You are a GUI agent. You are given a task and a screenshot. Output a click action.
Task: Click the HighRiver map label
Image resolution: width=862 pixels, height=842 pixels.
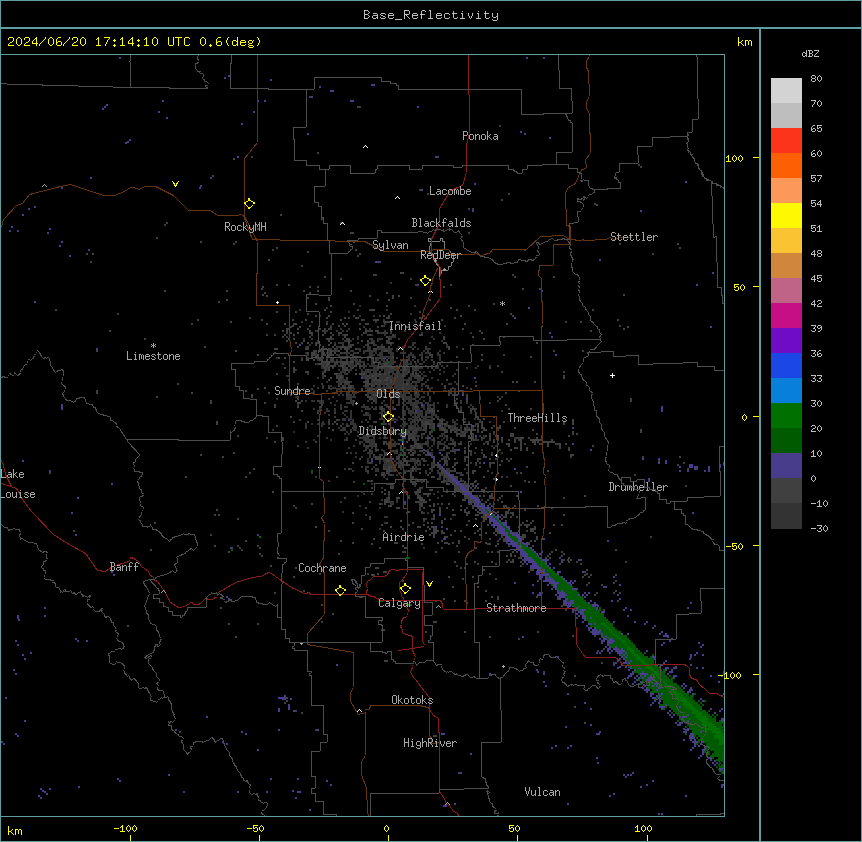430,743
